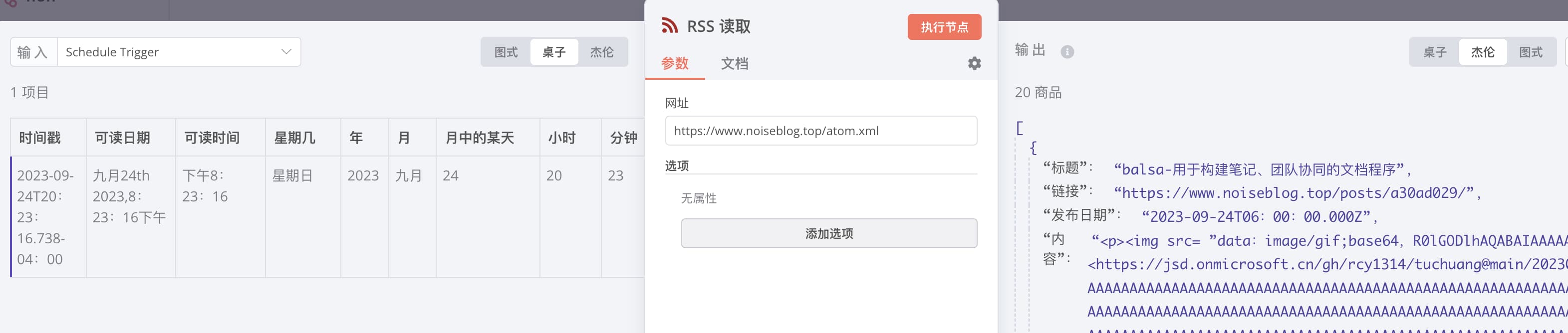Click the output info icon
Image resolution: width=1568 pixels, height=333 pixels.
[x=1066, y=52]
